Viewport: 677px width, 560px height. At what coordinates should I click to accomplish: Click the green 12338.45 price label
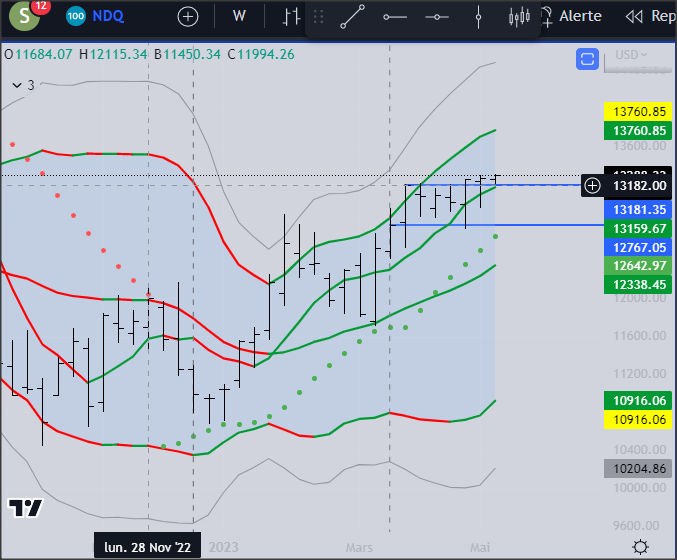pos(638,285)
